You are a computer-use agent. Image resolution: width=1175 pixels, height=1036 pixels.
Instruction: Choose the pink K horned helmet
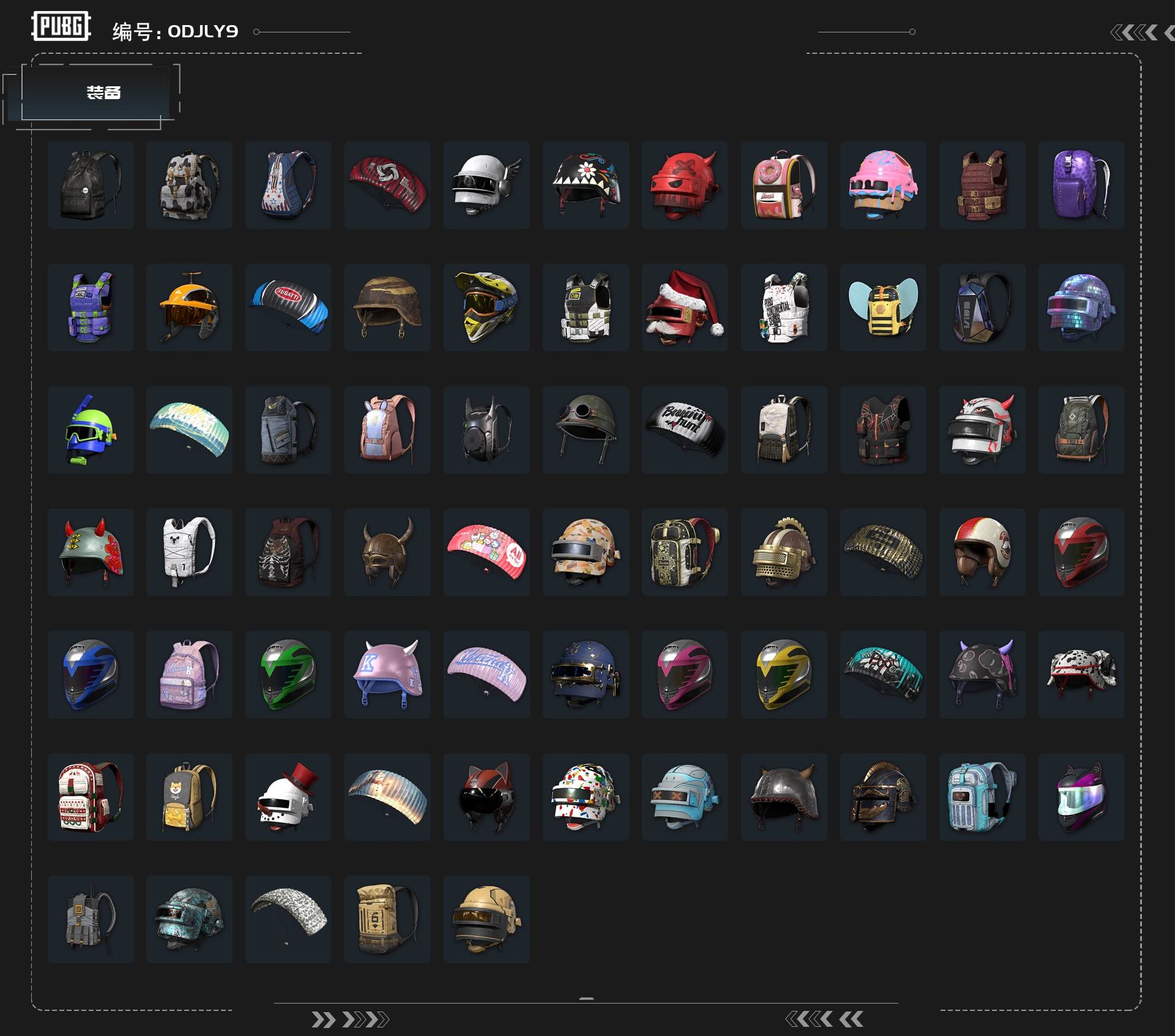(x=387, y=674)
